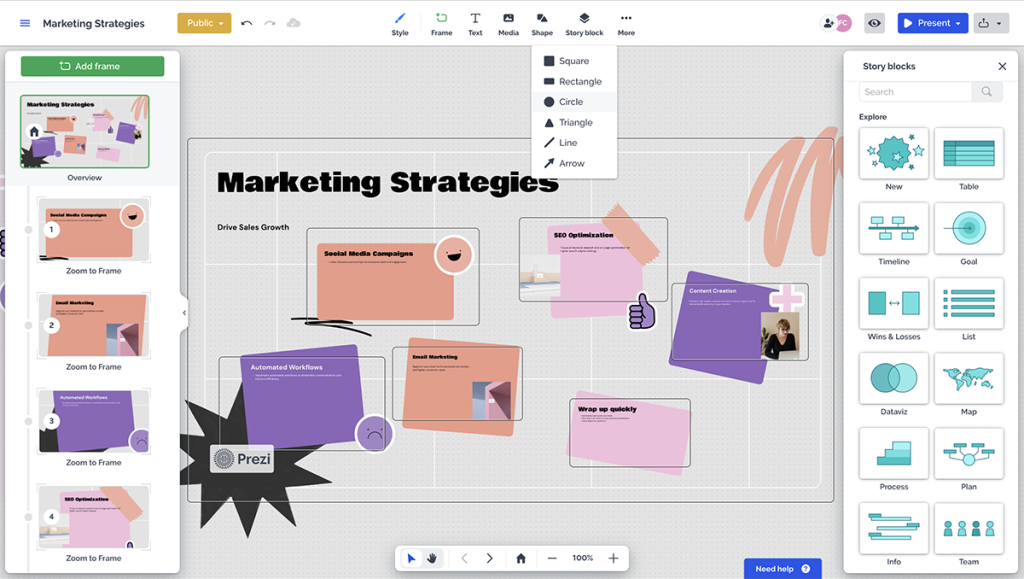Open the More tools menu
1024x579 pixels.
[626, 22]
